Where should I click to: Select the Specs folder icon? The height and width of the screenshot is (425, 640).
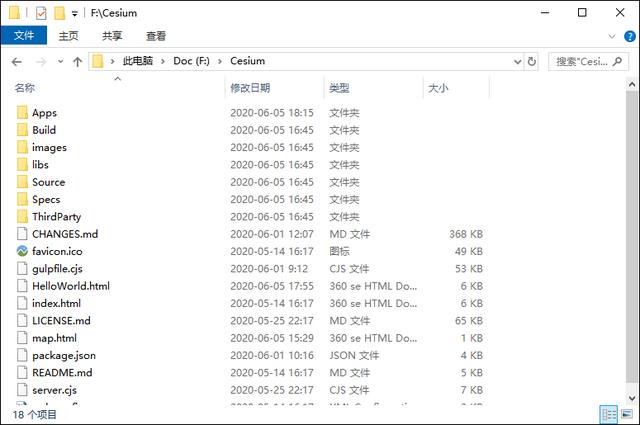[22, 199]
